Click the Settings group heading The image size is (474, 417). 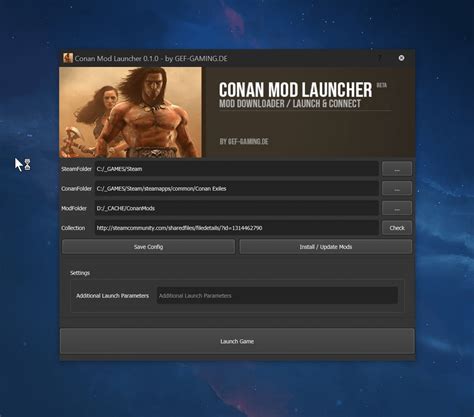[x=80, y=273]
